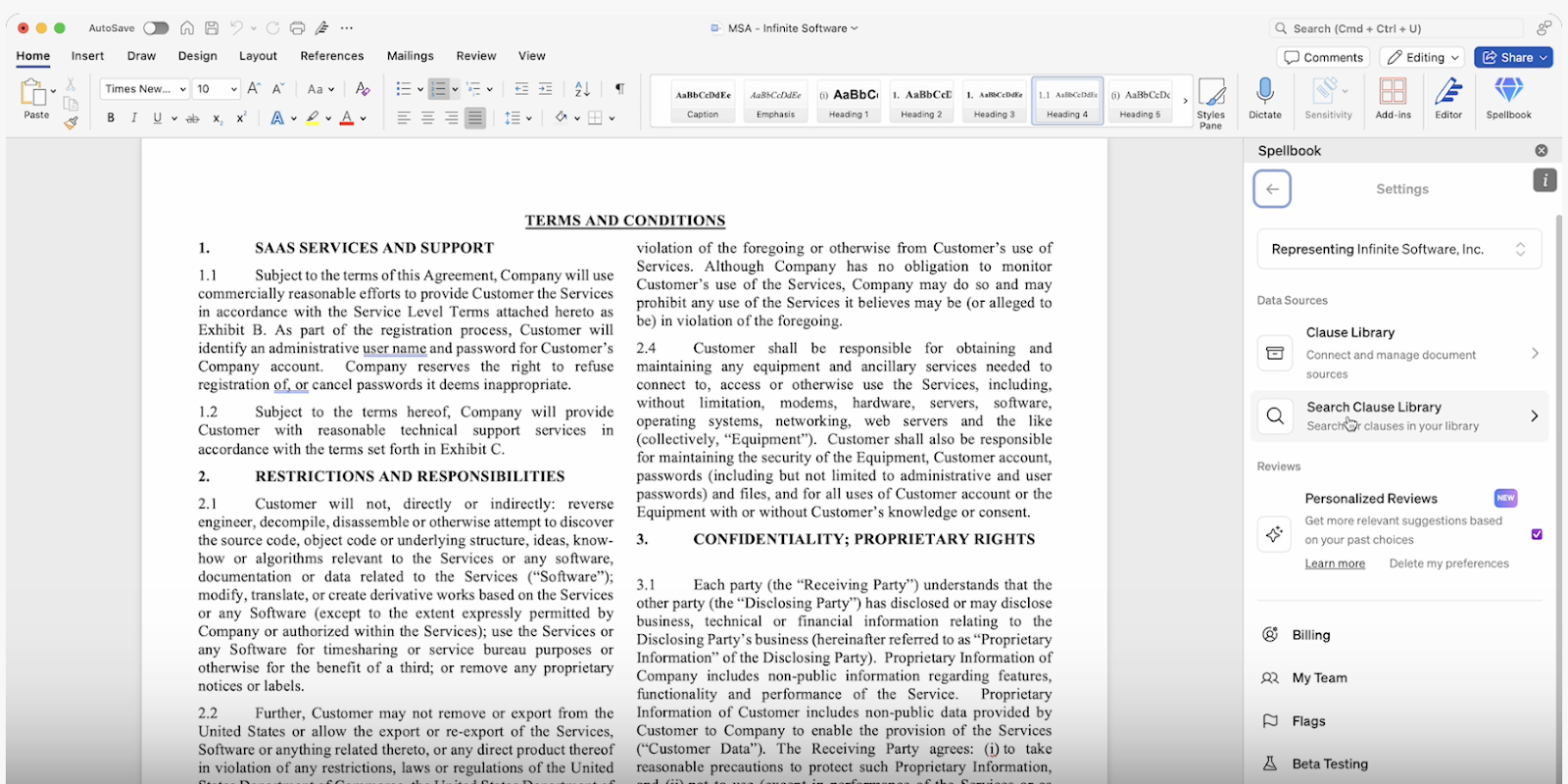Open the Styles Pane
This screenshot has width=1568, height=784.
pos(1211,103)
